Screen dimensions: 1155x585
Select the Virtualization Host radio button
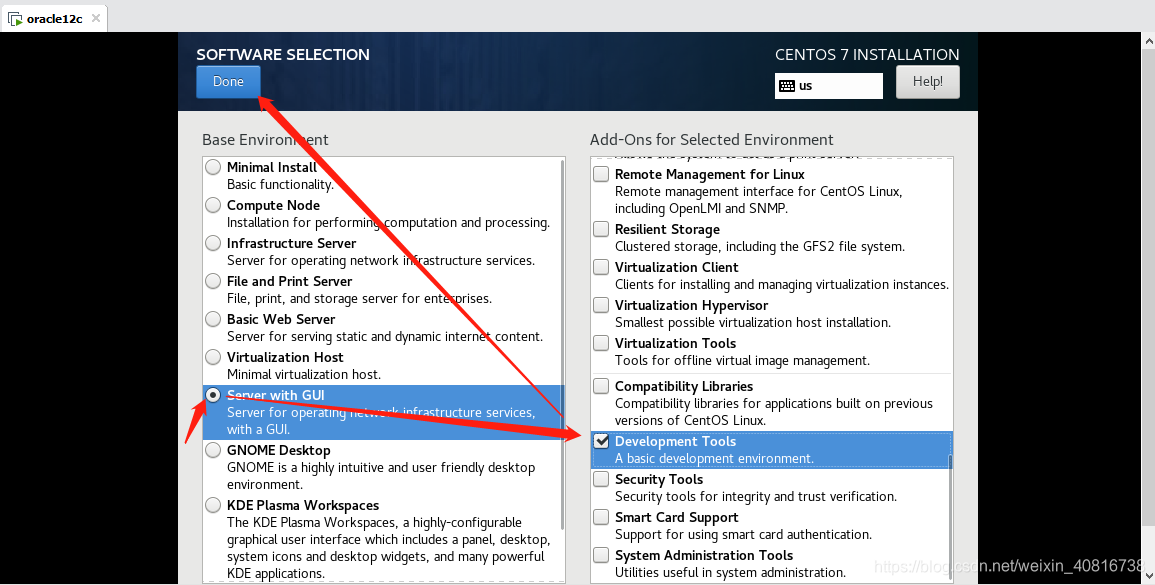point(213,357)
